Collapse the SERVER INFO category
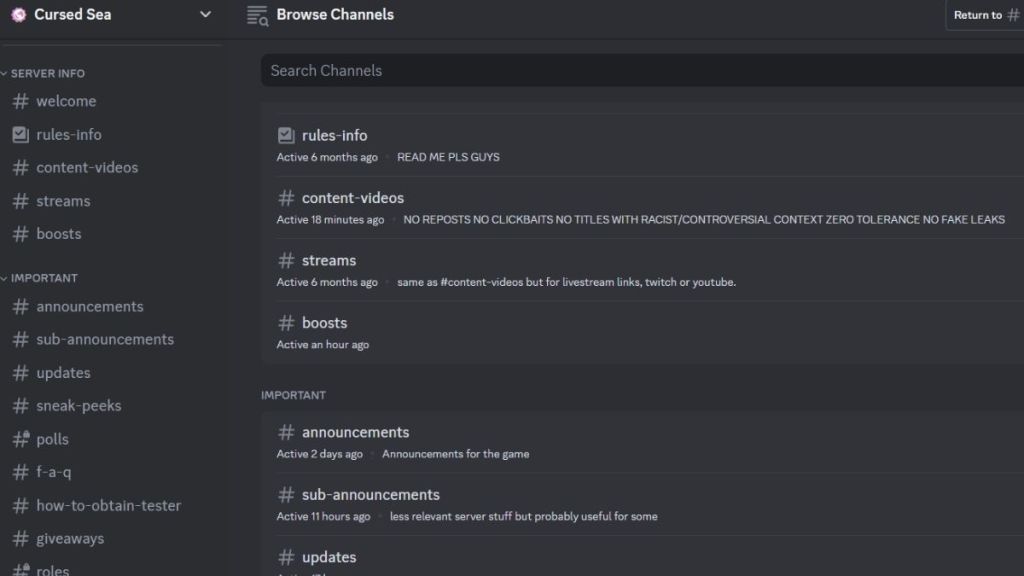The width and height of the screenshot is (1024, 576). tap(43, 73)
